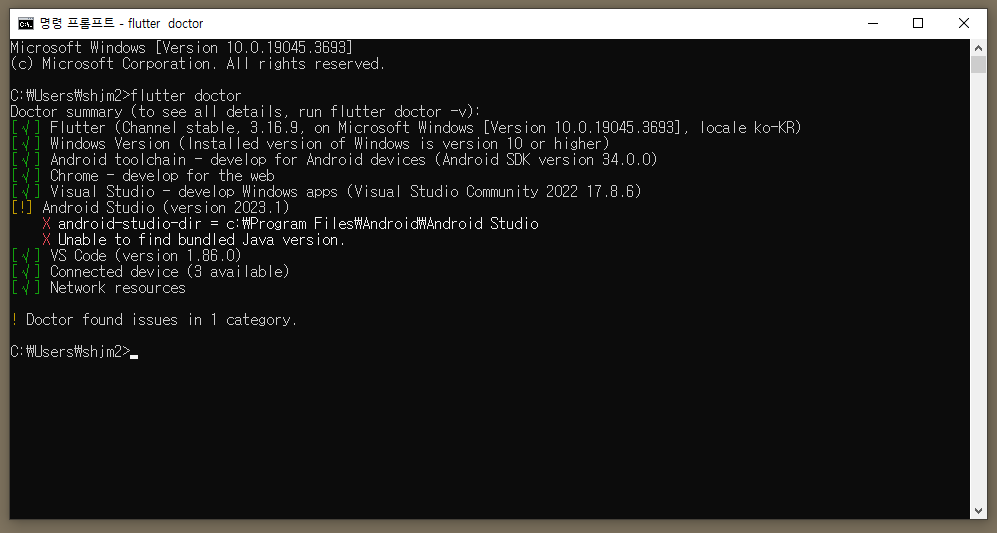Minimize the Command Prompt window
This screenshot has width=997, height=533.
873,24
